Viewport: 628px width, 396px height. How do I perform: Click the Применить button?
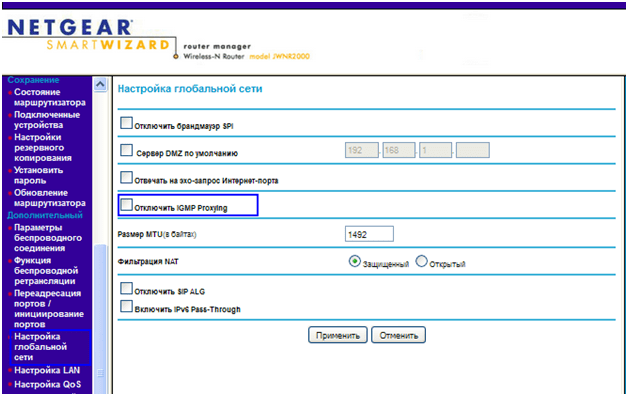[338, 335]
